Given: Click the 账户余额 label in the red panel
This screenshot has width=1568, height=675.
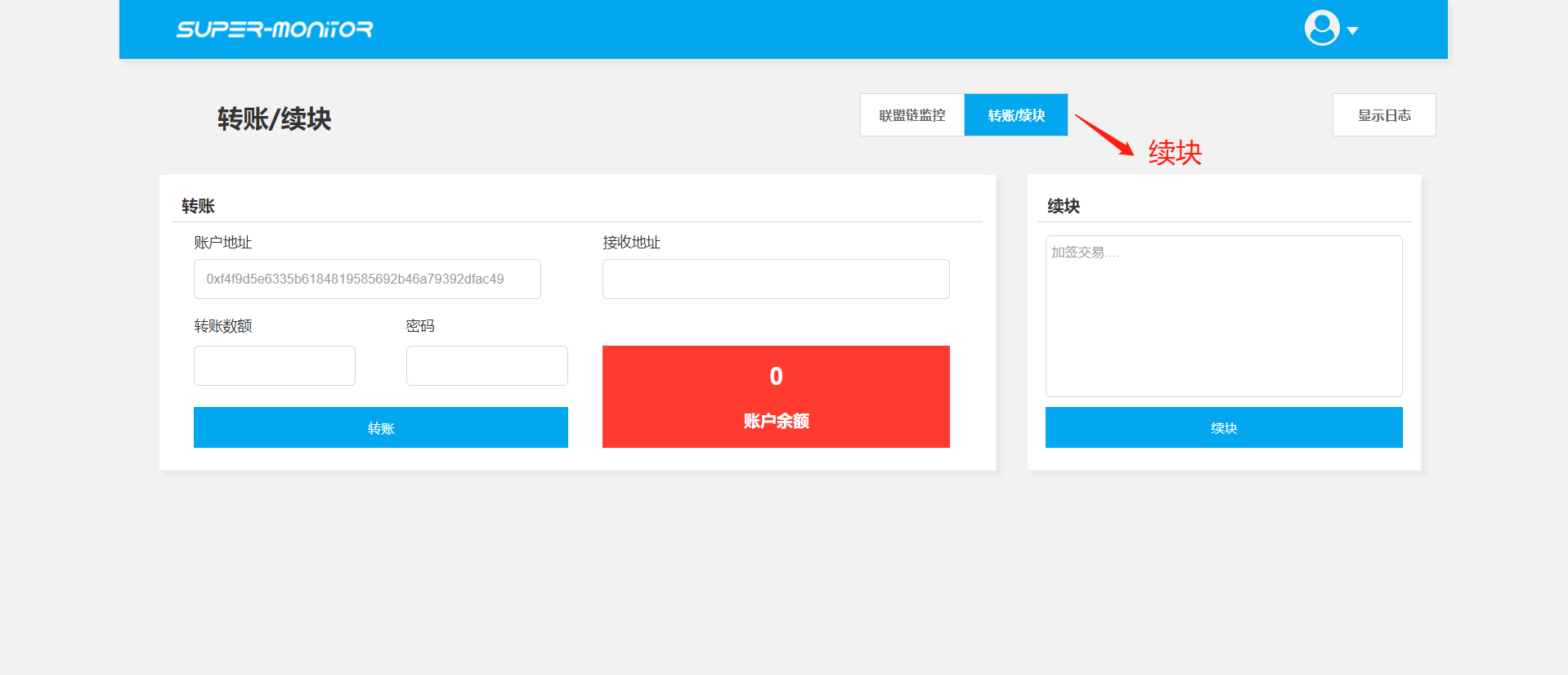Looking at the screenshot, I should (776, 421).
